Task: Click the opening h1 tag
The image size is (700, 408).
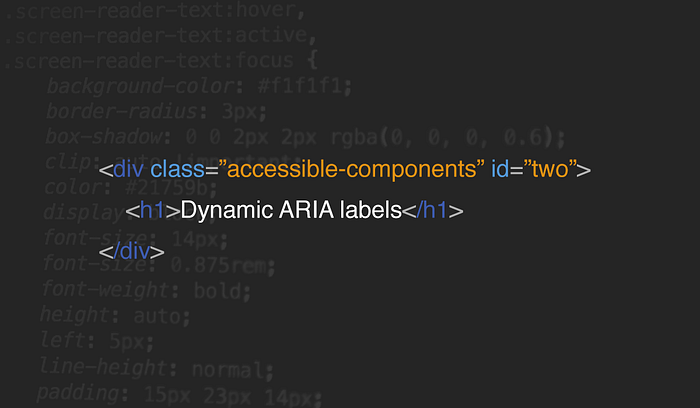Action: (153, 210)
